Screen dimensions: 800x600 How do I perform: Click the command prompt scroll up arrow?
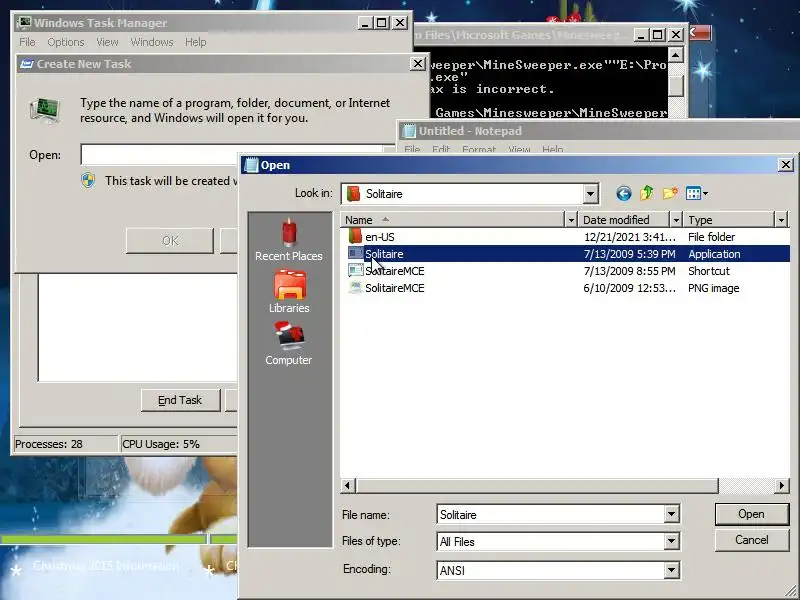pos(676,55)
